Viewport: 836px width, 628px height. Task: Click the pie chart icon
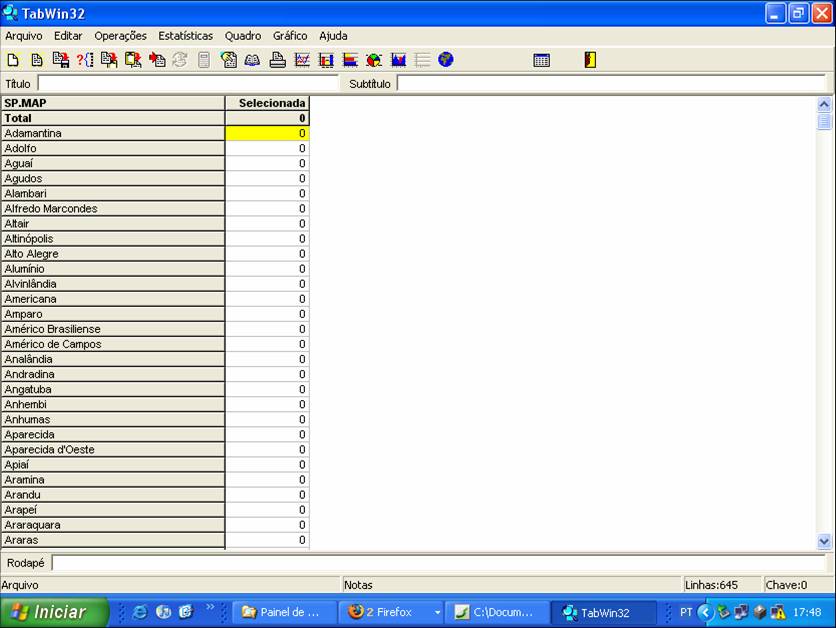pos(374,60)
